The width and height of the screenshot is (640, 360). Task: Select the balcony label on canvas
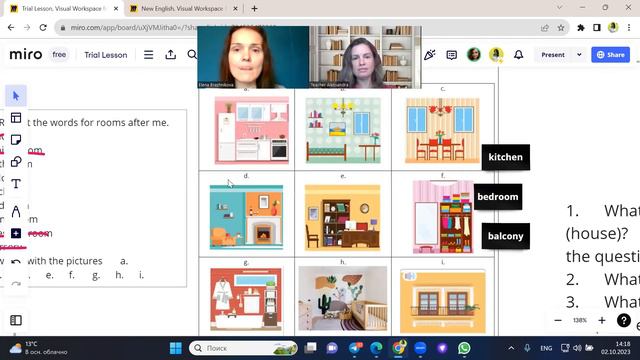point(506,236)
